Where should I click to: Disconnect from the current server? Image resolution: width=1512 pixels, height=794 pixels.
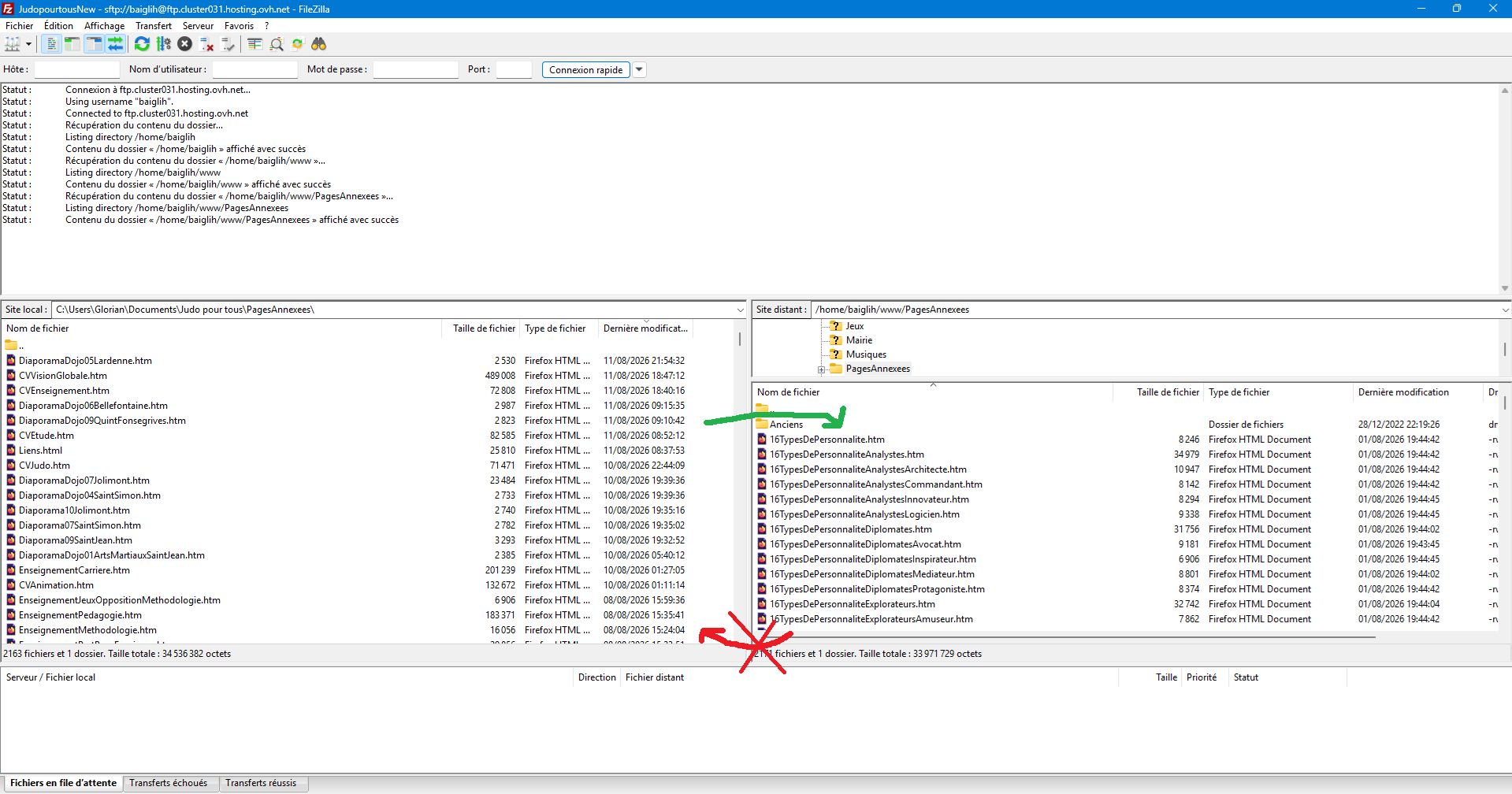pyautogui.click(x=207, y=44)
